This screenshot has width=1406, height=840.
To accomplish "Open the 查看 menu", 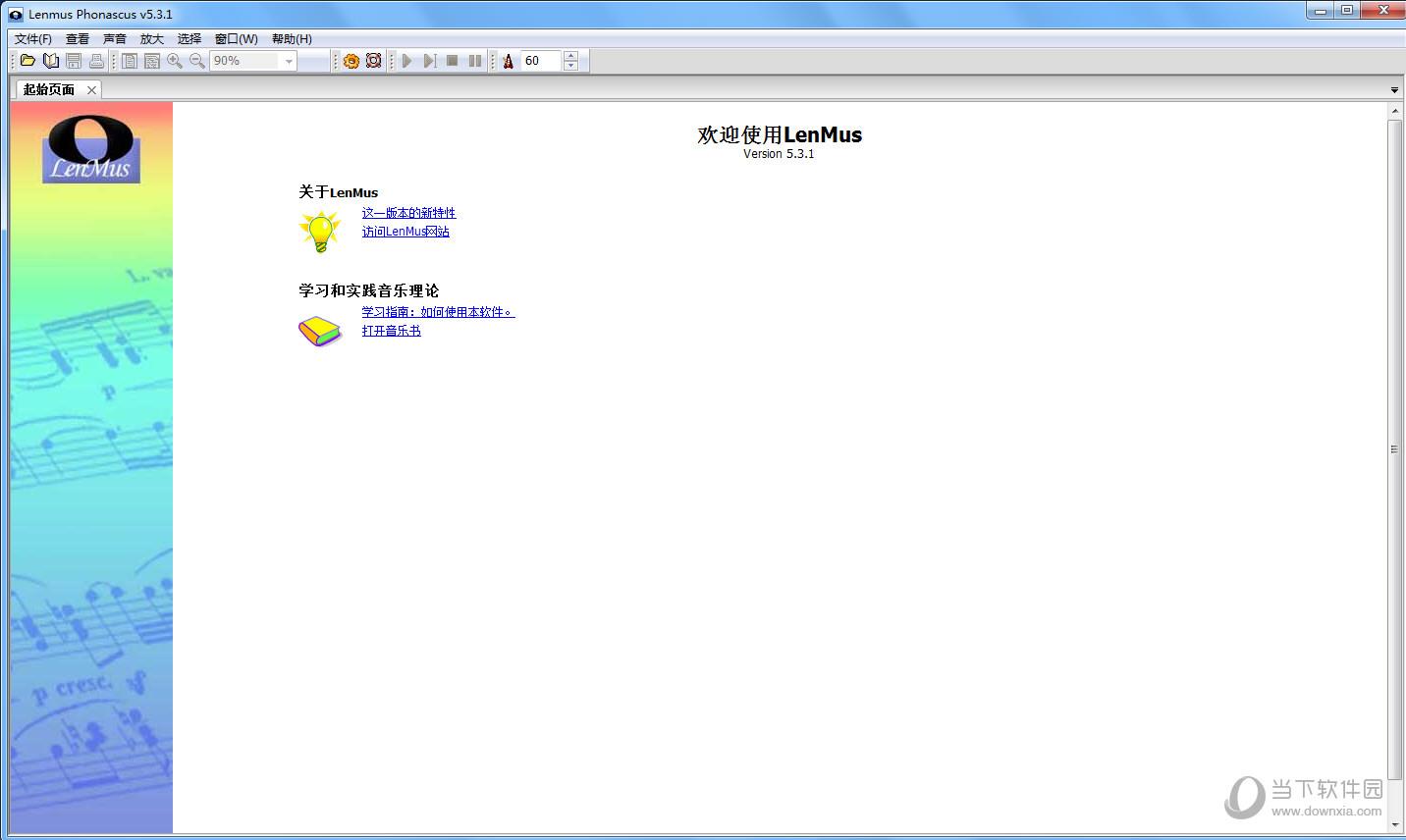I will click(x=78, y=38).
